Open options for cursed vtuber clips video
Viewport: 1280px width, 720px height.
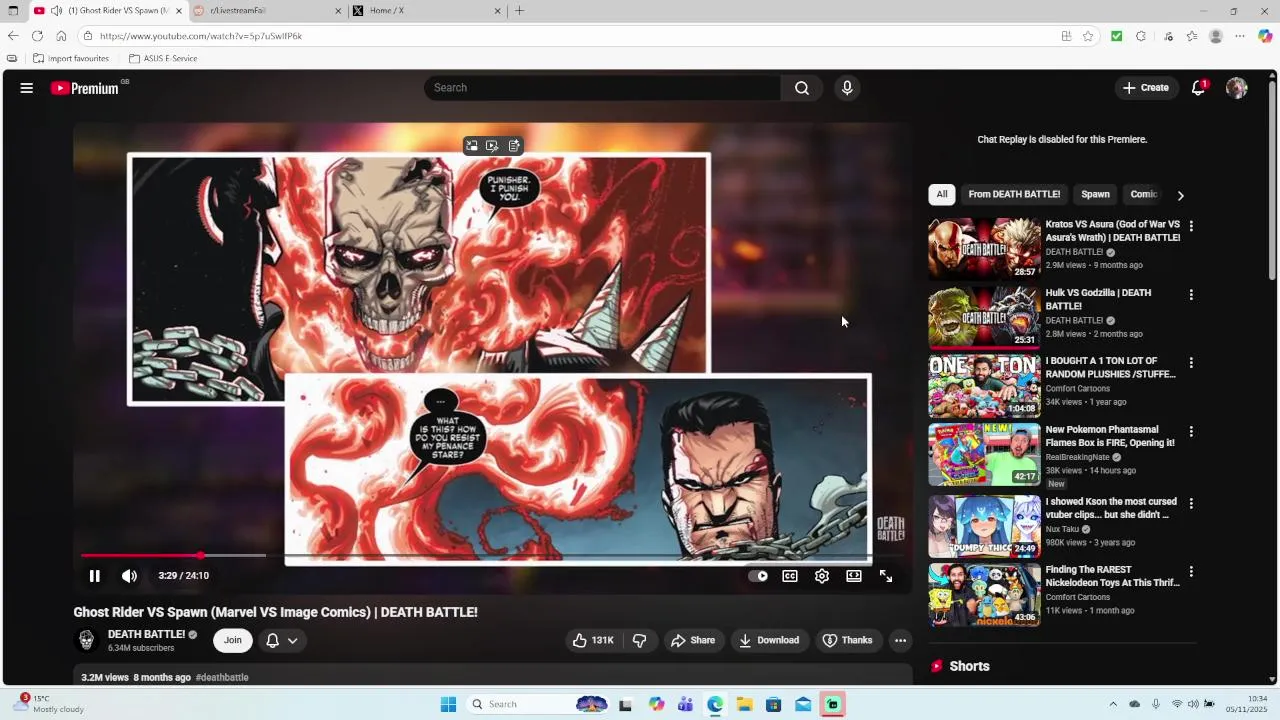click(x=1190, y=503)
